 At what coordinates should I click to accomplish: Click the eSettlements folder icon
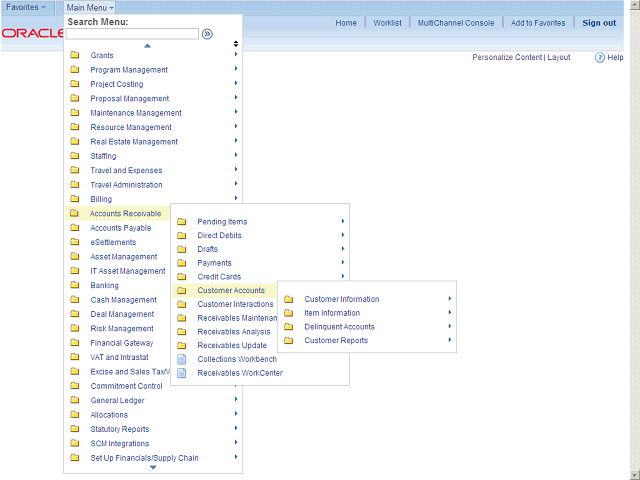[x=75, y=242]
